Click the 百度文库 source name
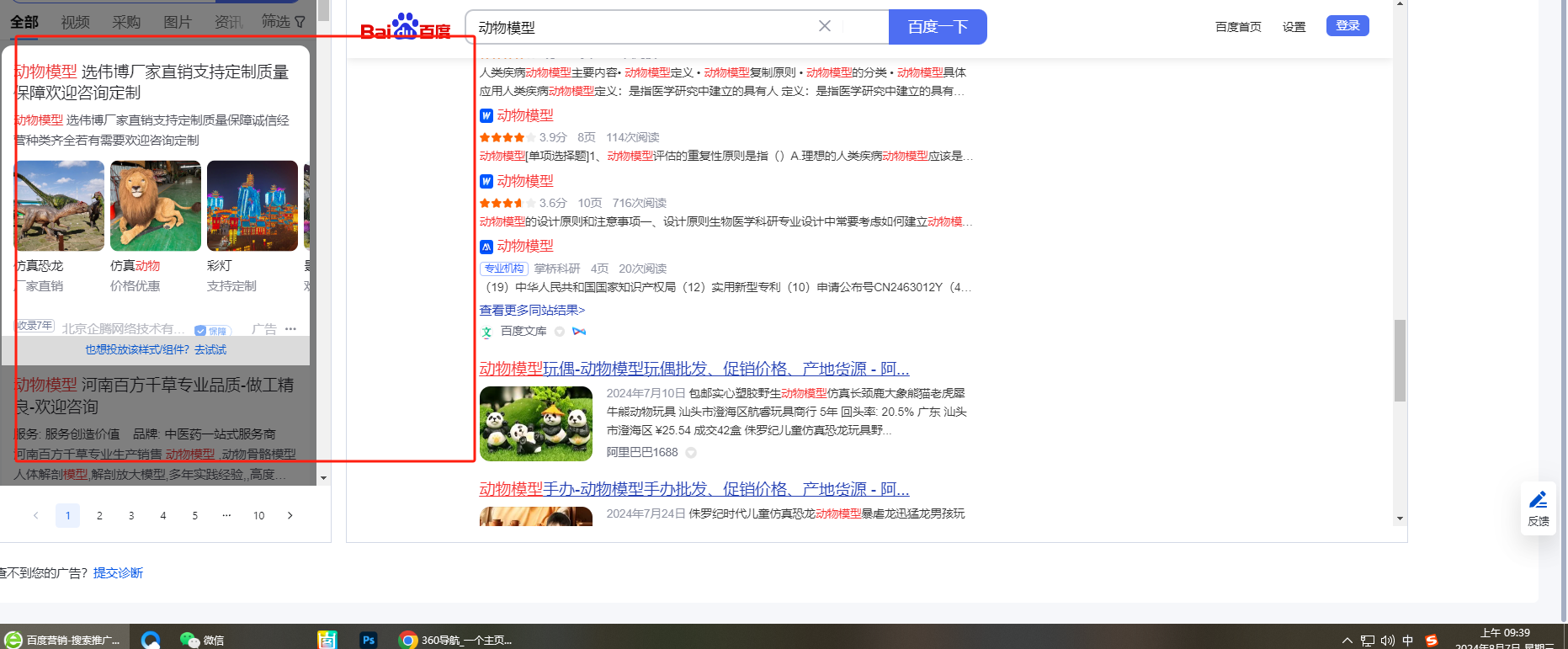Screen dimensions: 1568x649 point(524,331)
